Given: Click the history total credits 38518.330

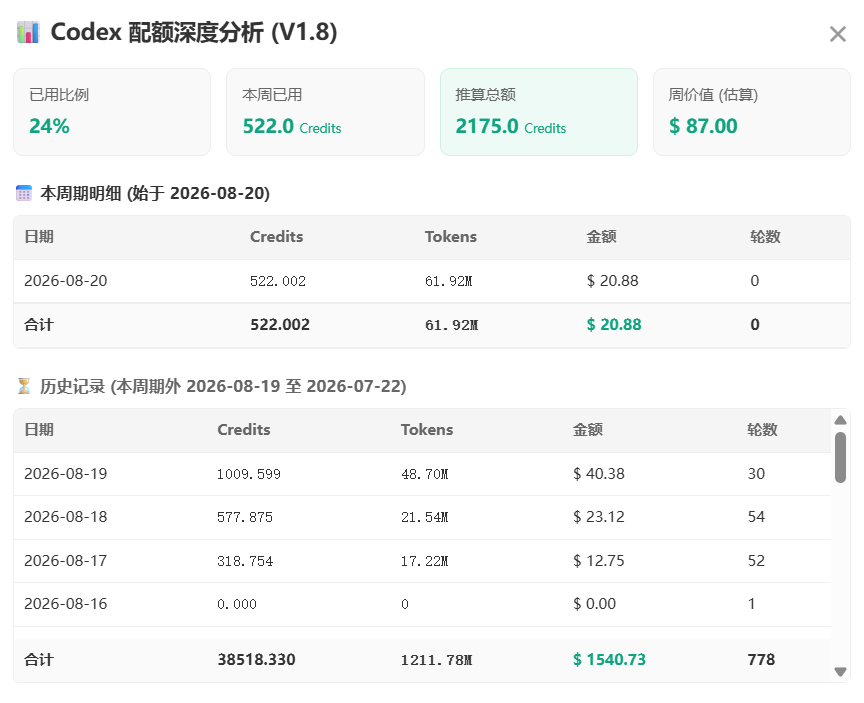Looking at the screenshot, I should 256,659.
